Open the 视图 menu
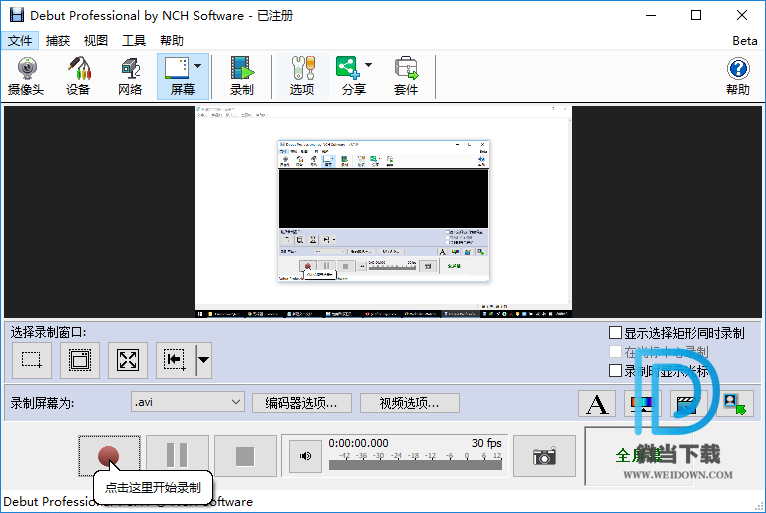 pyautogui.click(x=96, y=41)
